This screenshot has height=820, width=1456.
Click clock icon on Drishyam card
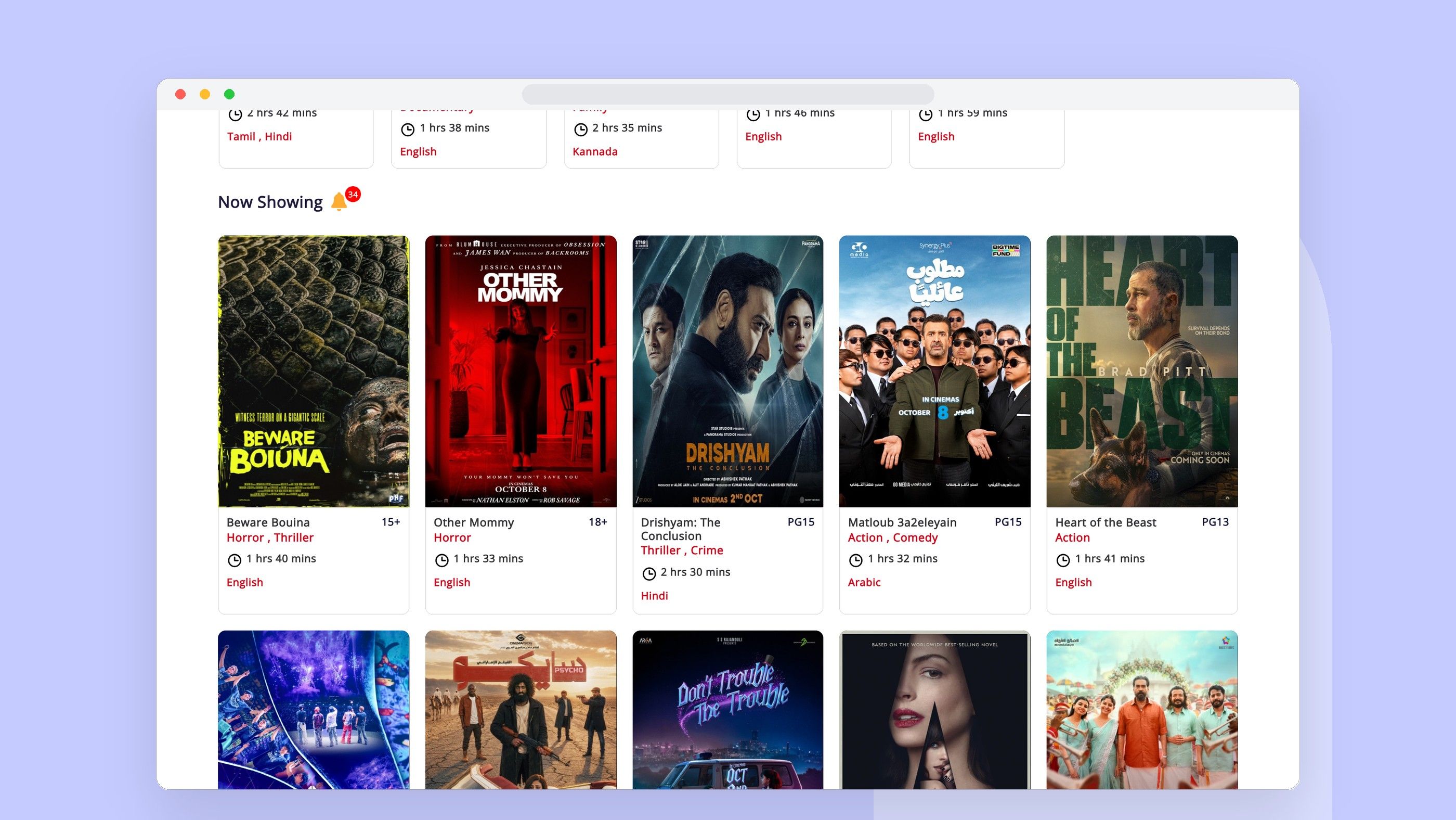(x=649, y=573)
